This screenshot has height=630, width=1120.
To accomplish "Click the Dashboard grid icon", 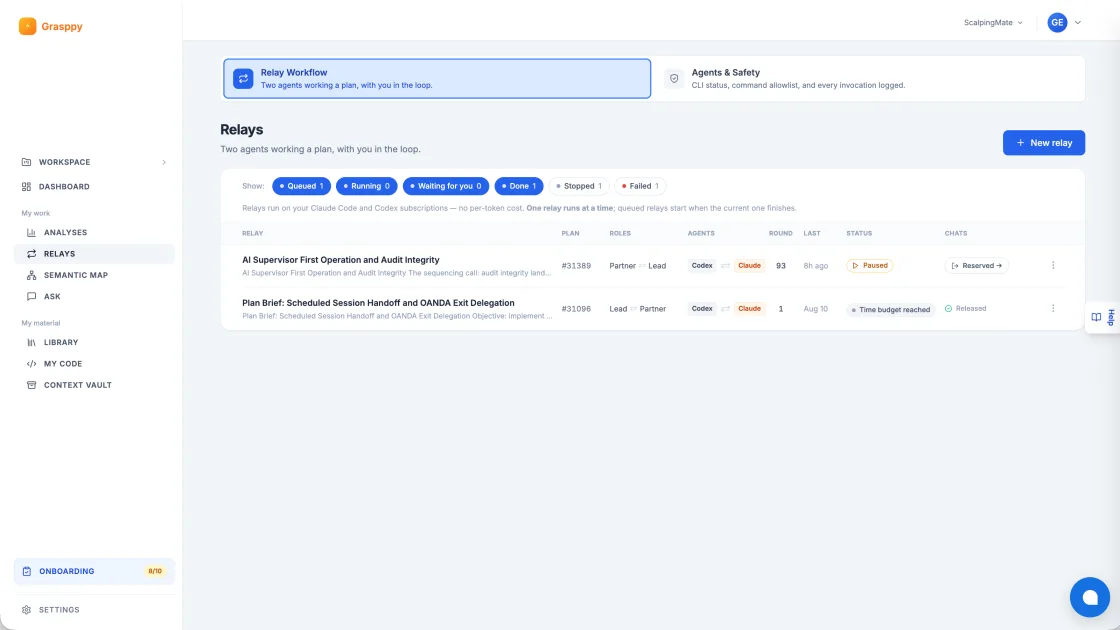I will (26, 186).
